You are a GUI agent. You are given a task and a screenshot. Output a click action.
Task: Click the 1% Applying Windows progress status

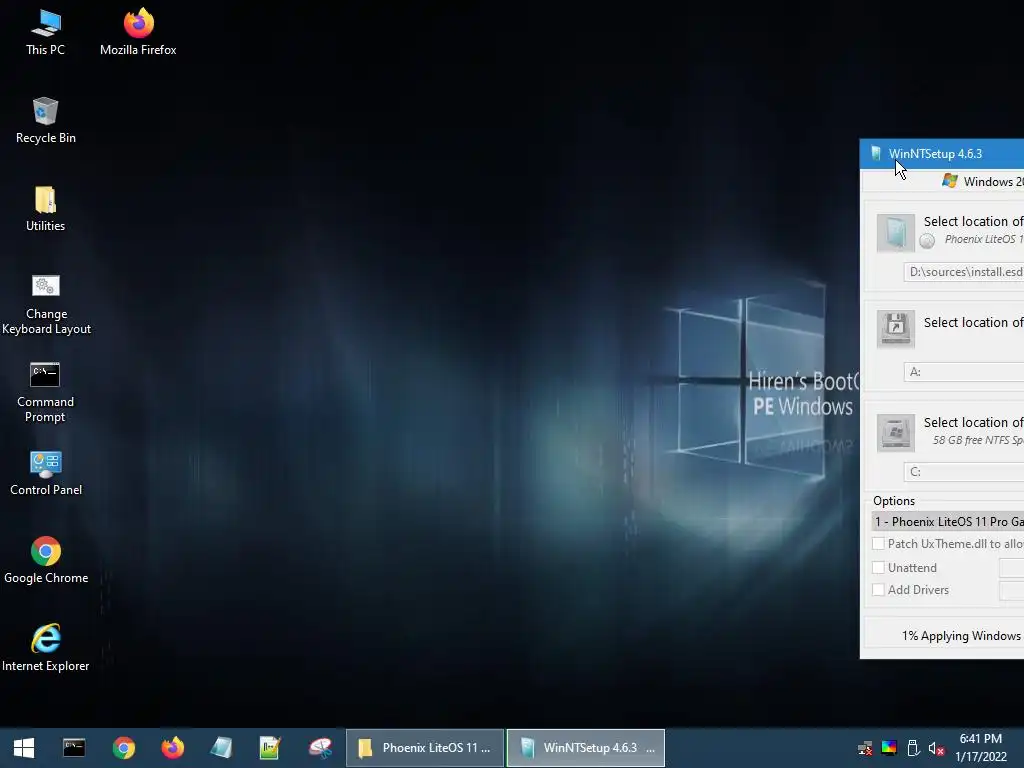tap(961, 635)
